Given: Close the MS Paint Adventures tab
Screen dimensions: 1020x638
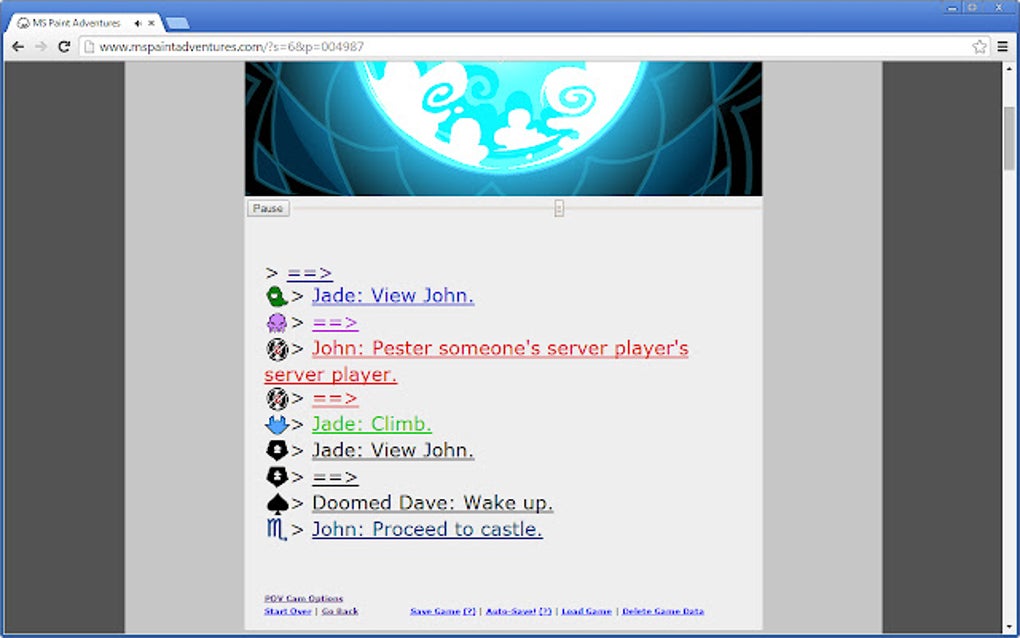Looking at the screenshot, I should (152, 23).
